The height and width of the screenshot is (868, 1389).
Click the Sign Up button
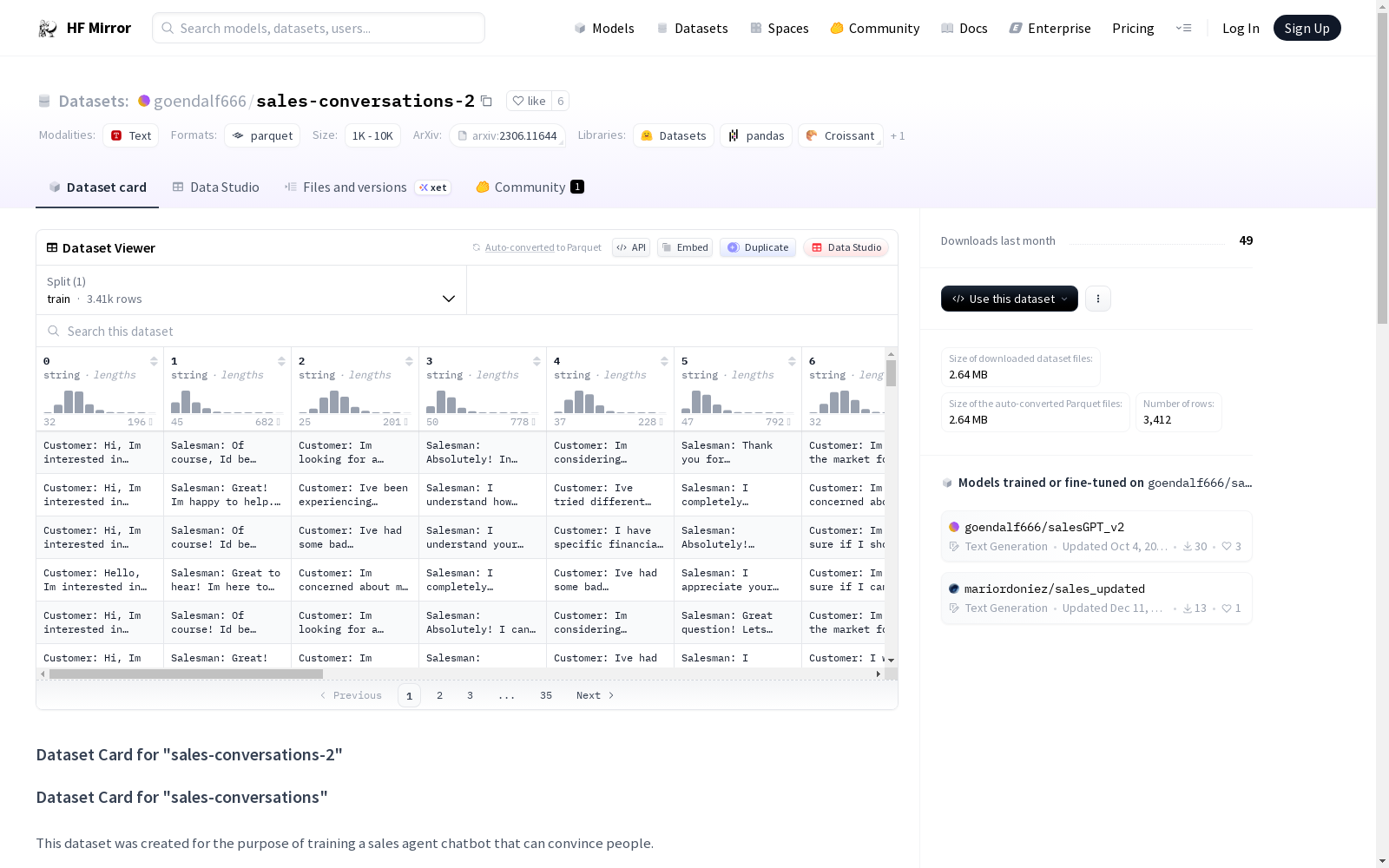1307,28
